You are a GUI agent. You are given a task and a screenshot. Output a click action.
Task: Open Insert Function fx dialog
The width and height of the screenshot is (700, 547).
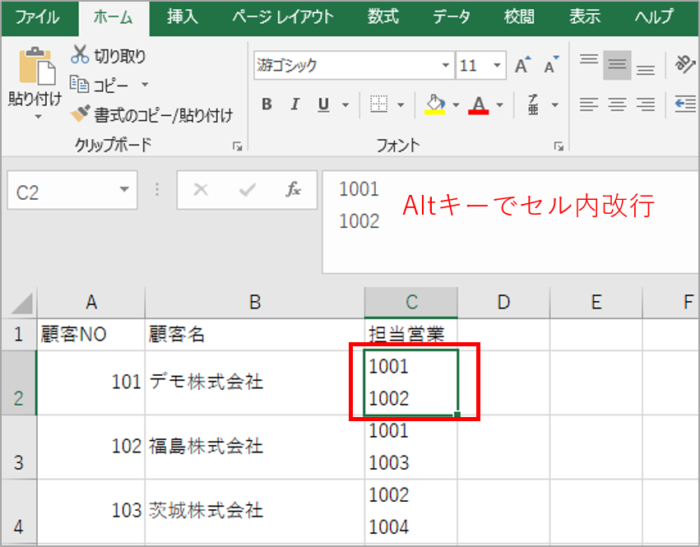[x=293, y=190]
